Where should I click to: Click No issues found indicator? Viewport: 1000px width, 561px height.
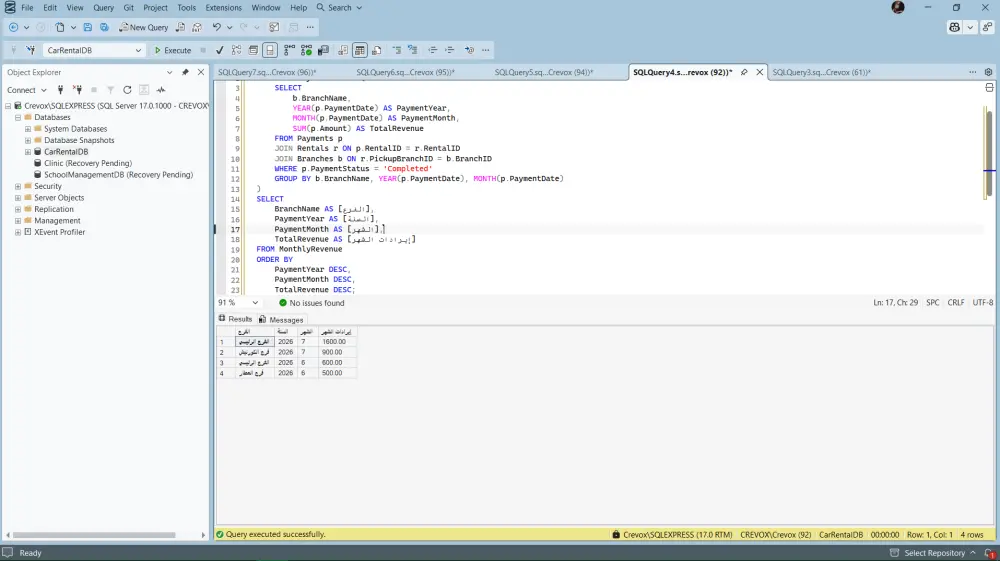point(311,303)
